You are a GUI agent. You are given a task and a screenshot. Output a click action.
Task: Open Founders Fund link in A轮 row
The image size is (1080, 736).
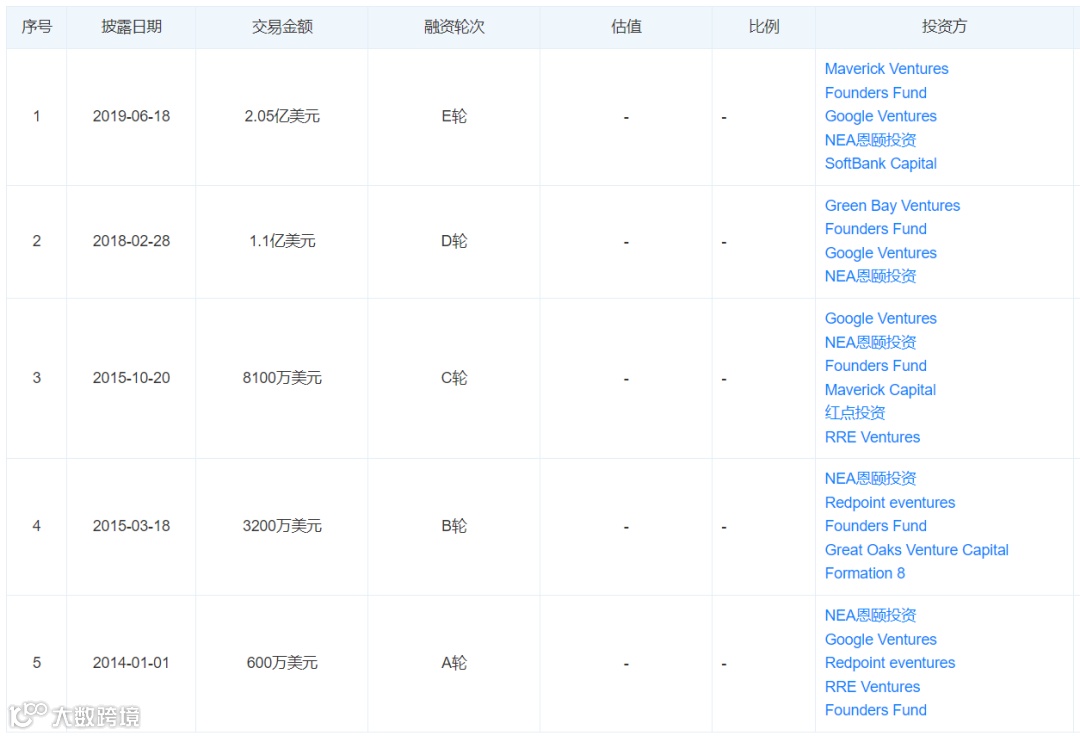(x=875, y=710)
